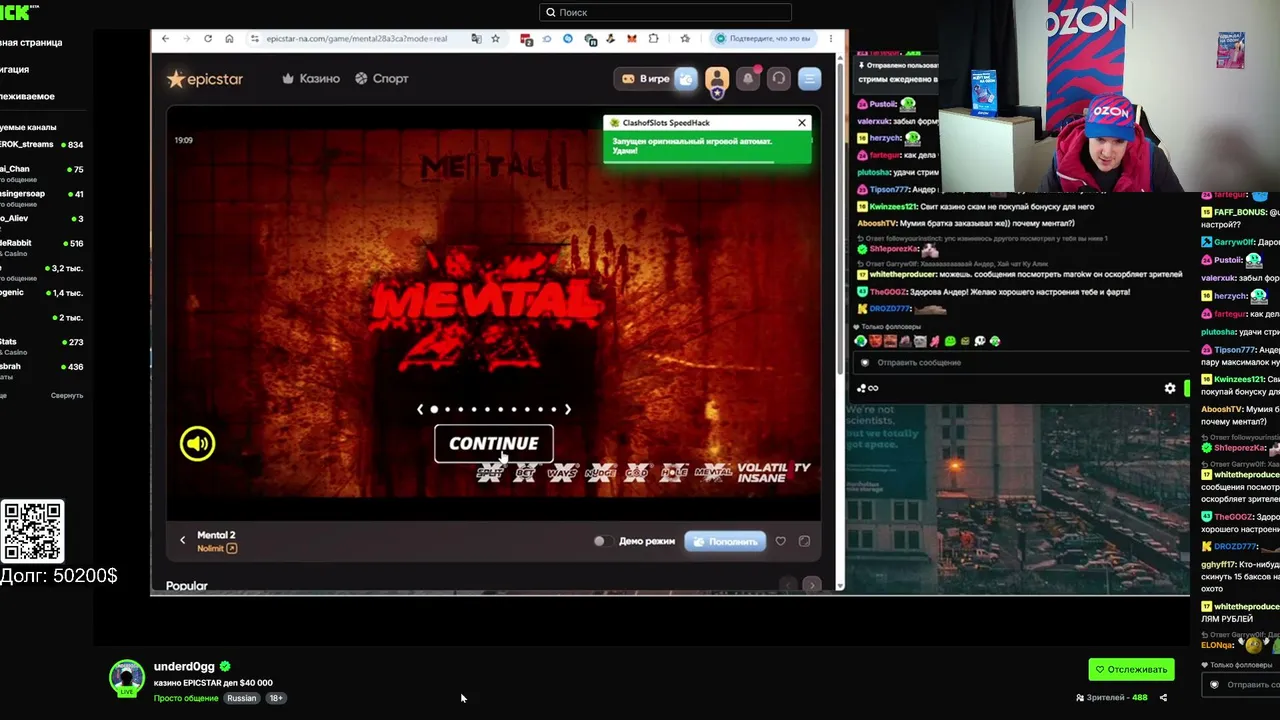Click the translate page icon
The height and width of the screenshot is (720, 1280).
coord(476,39)
